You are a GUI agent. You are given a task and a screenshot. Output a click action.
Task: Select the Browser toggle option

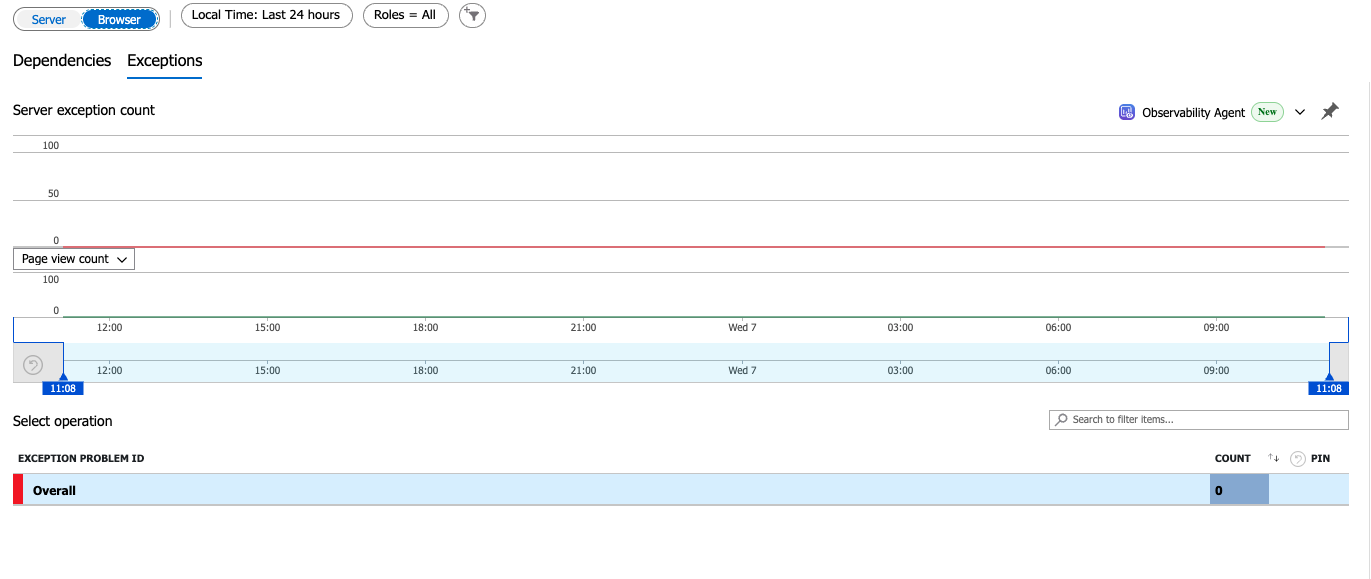click(x=119, y=19)
